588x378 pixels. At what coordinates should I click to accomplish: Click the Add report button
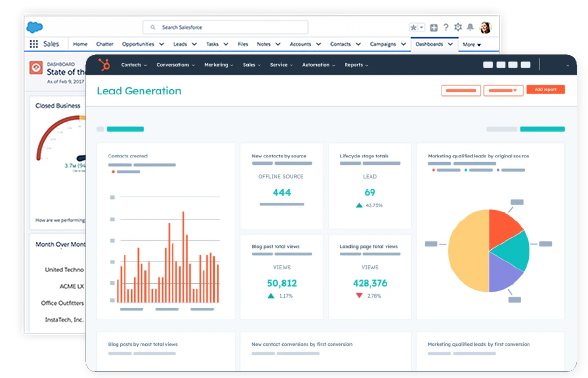546,90
